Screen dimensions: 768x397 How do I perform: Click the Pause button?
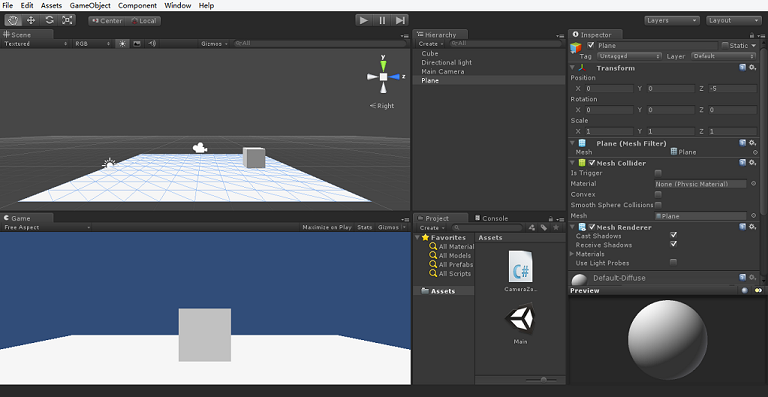click(x=382, y=20)
